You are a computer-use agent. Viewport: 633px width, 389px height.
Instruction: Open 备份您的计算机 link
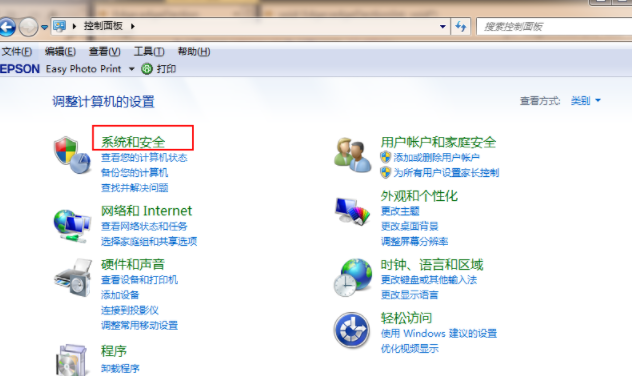tap(134, 173)
